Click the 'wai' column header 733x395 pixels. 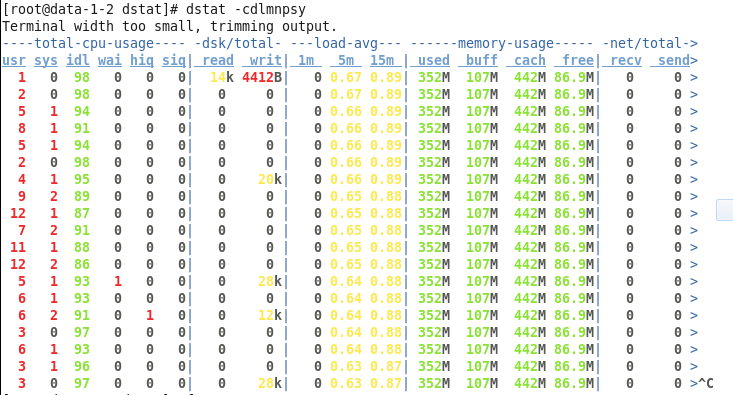[x=110, y=60]
